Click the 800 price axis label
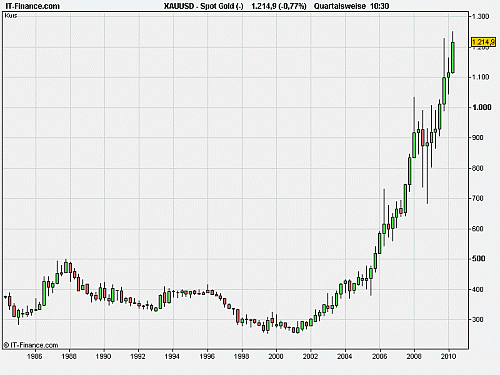Screen dimensions: 500x375 pyautogui.click(x=478, y=168)
